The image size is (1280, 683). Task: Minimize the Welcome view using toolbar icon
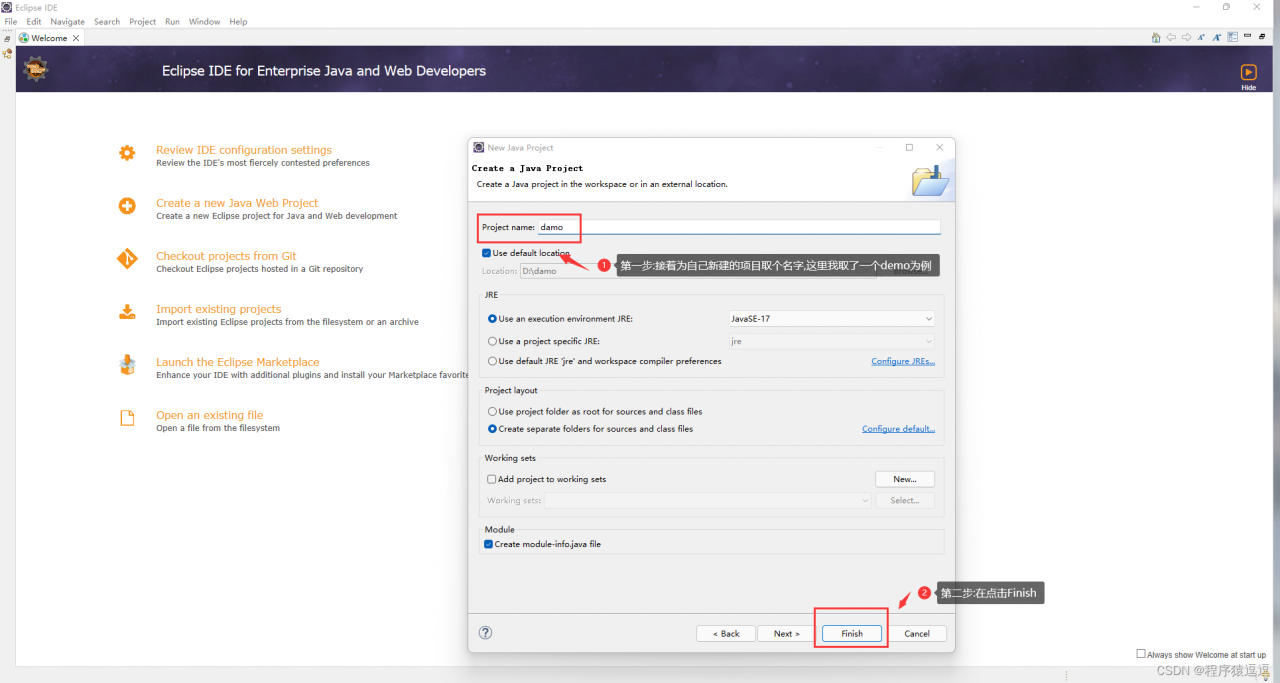pos(1247,35)
